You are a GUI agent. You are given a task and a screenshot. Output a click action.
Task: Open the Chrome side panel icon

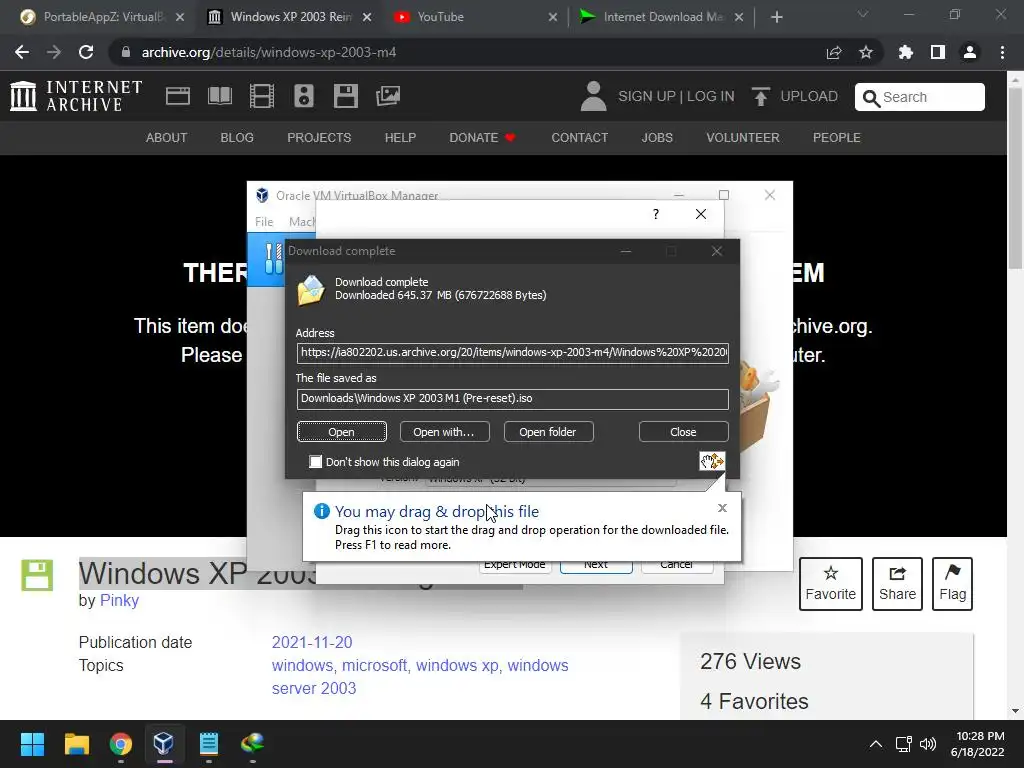[938, 52]
